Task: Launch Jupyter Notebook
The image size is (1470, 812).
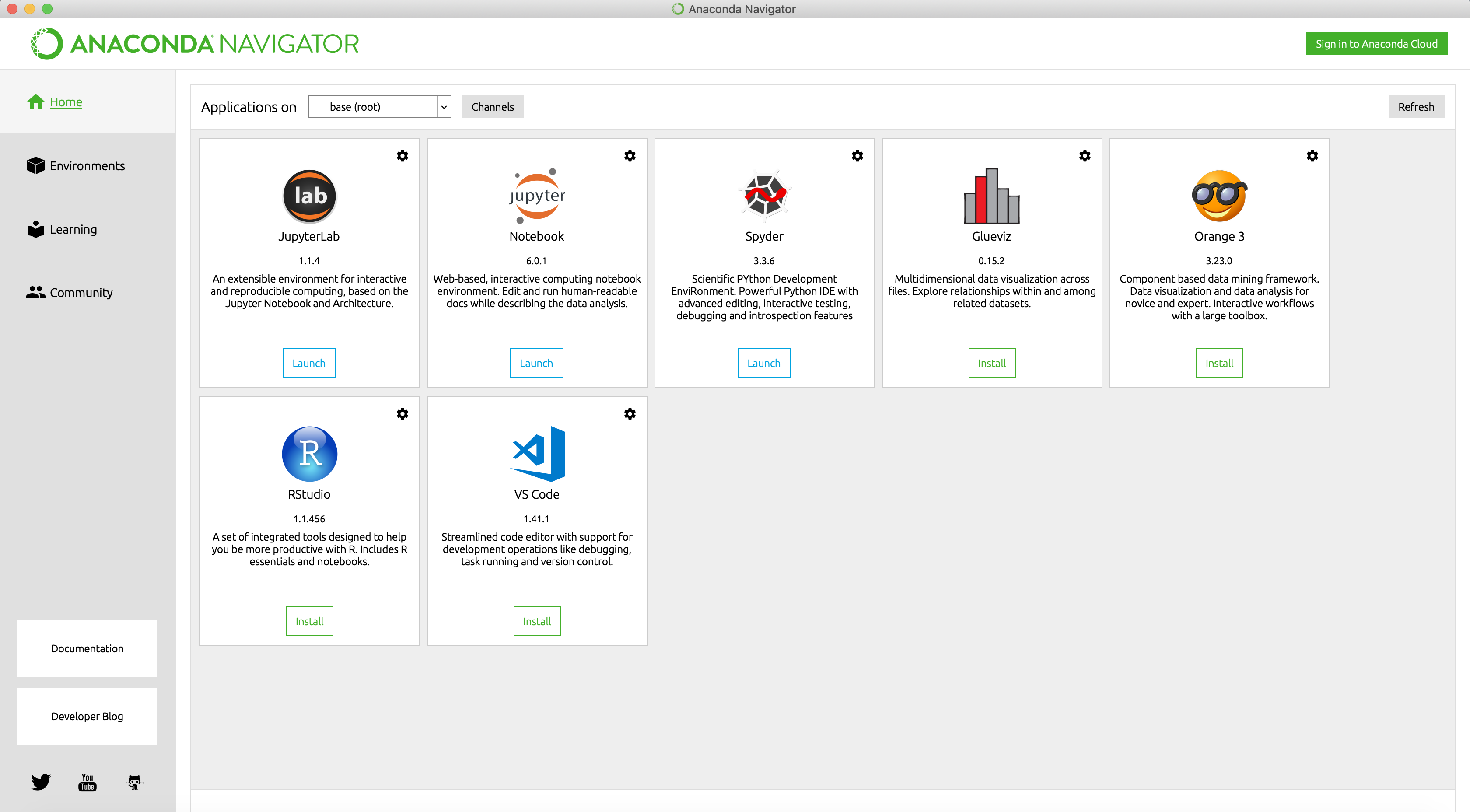Action: [x=536, y=363]
